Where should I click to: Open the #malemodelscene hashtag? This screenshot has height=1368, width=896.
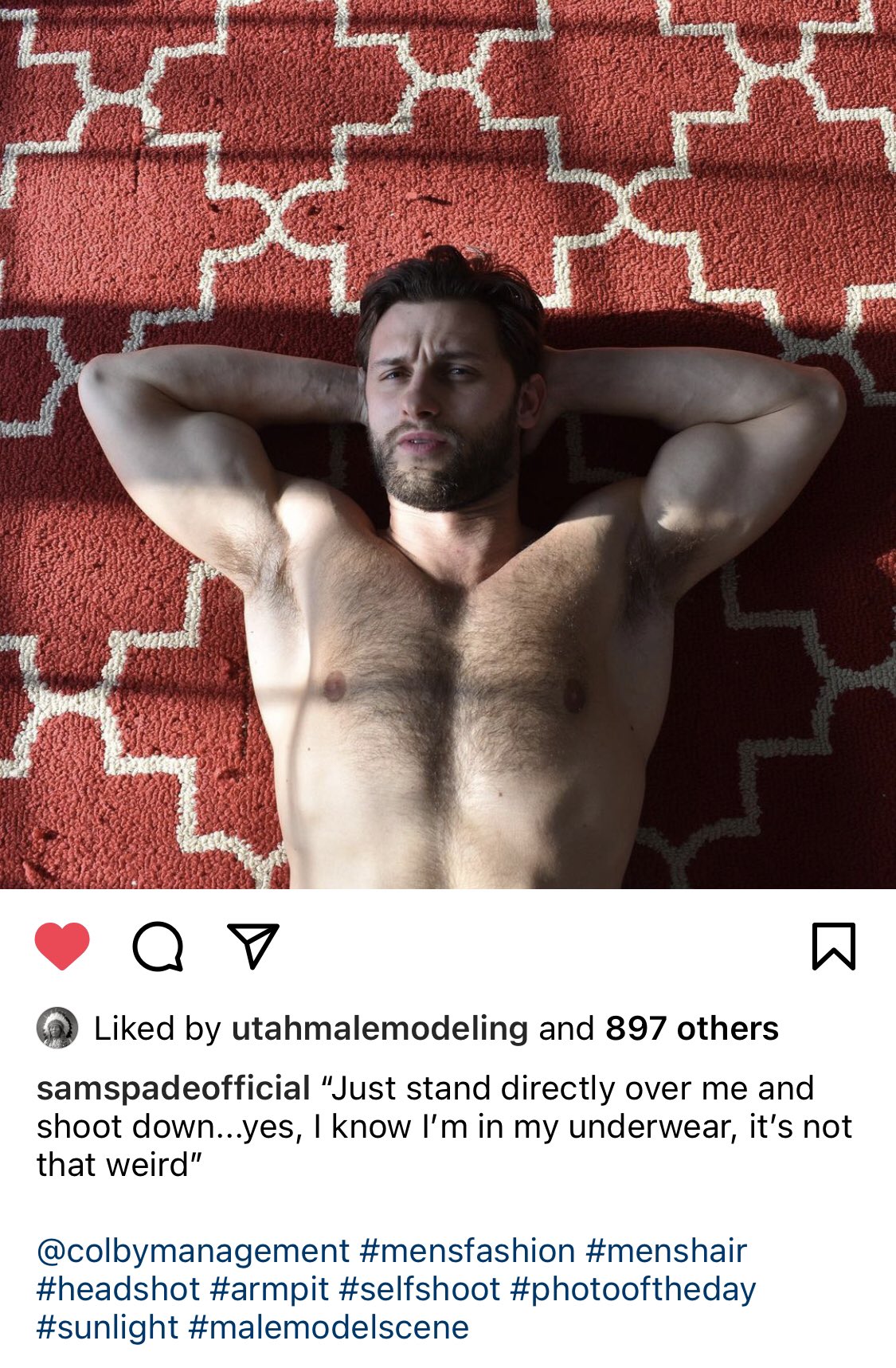tap(329, 1328)
